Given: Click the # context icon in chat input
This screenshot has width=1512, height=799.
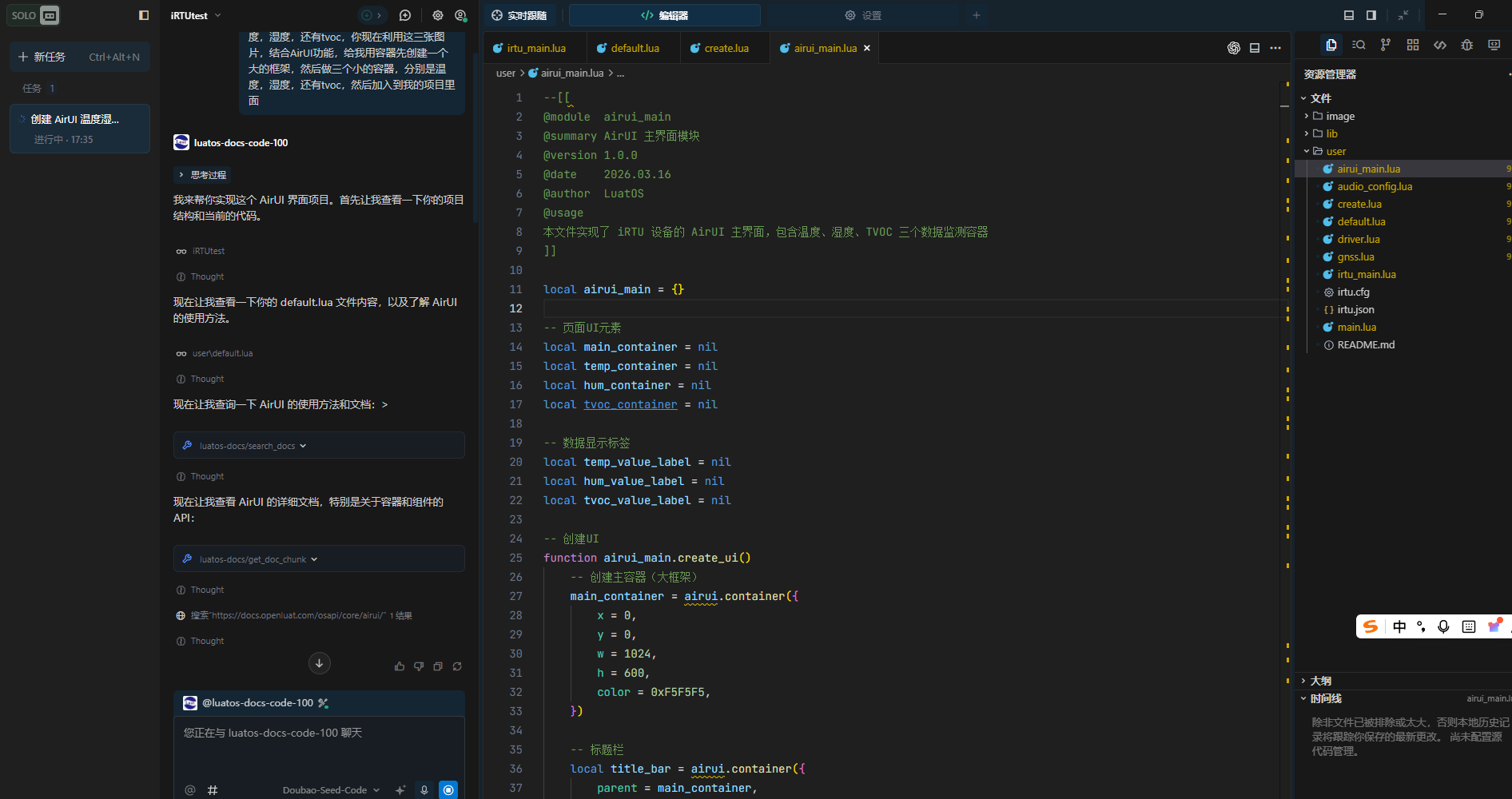Looking at the screenshot, I should pos(213,790).
